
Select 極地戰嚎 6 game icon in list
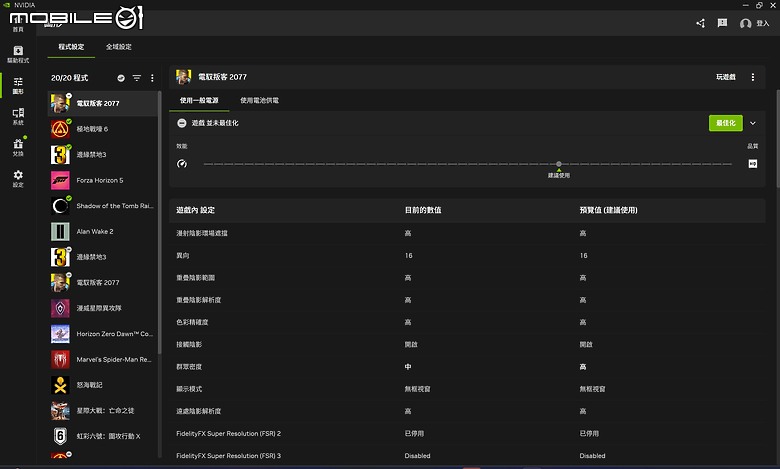click(60, 129)
